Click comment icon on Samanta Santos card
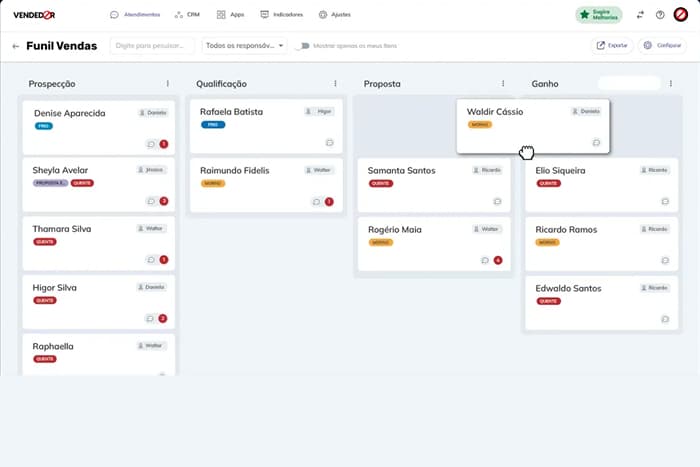Viewport: 700px width, 467px height. click(497, 201)
